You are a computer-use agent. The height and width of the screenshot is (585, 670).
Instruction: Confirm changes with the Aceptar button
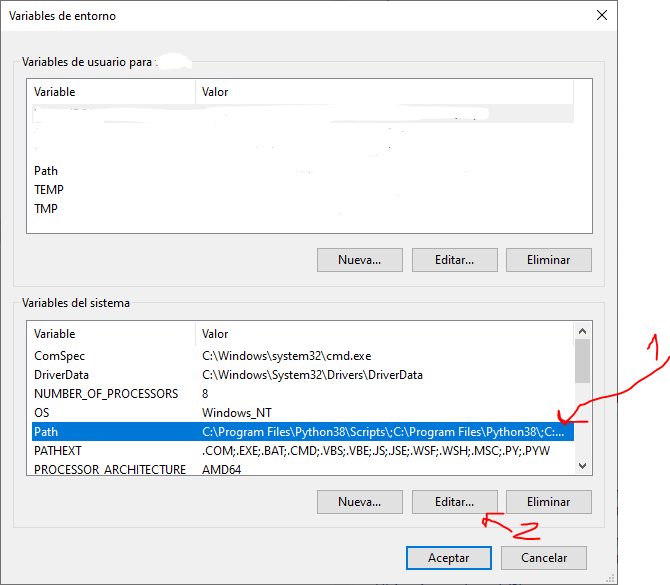(449, 558)
